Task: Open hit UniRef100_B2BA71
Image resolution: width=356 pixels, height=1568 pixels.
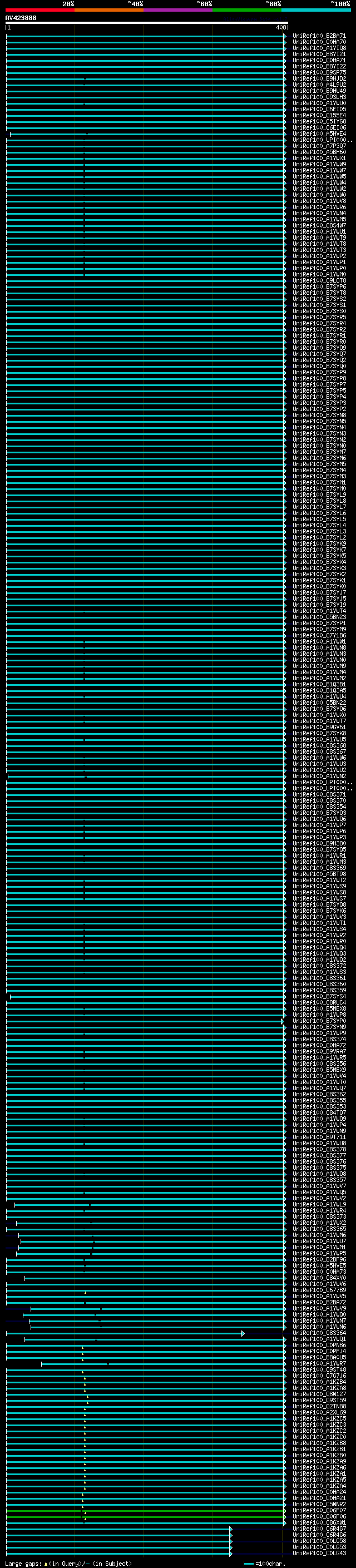Action: (x=319, y=37)
